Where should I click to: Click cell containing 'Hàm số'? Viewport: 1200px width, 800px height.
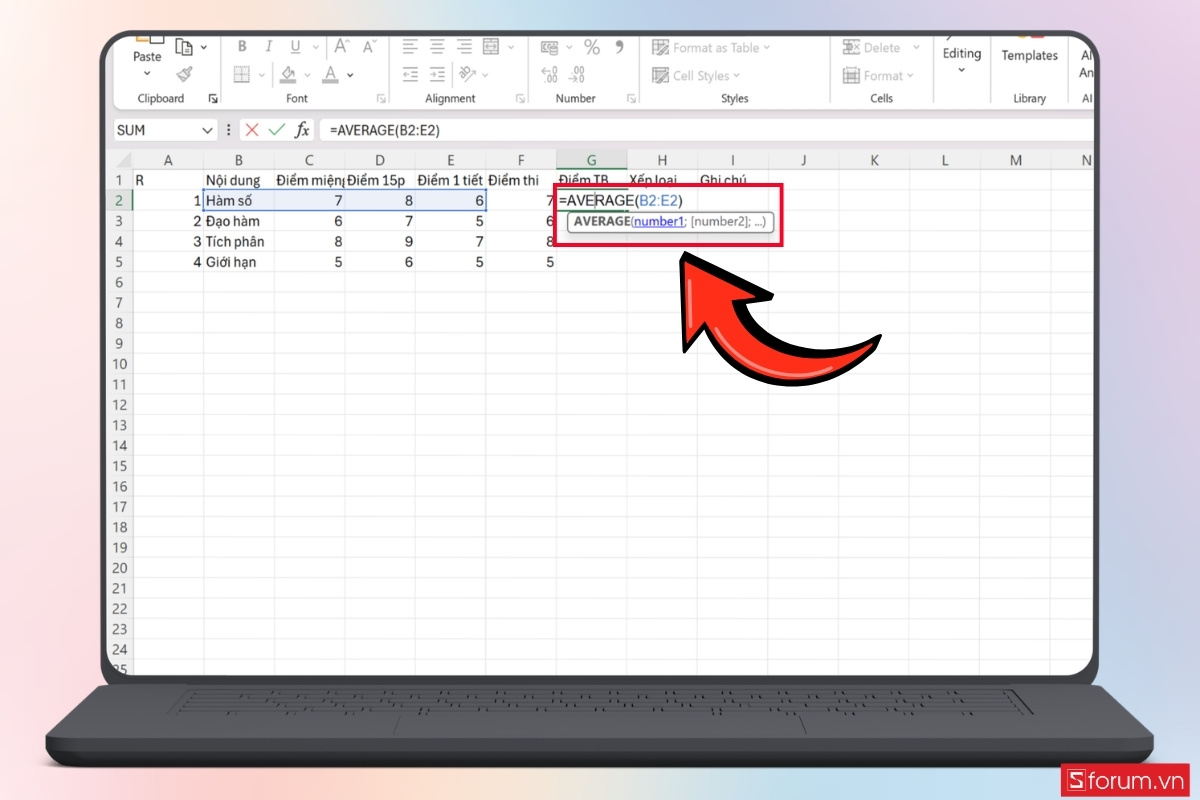coord(239,200)
